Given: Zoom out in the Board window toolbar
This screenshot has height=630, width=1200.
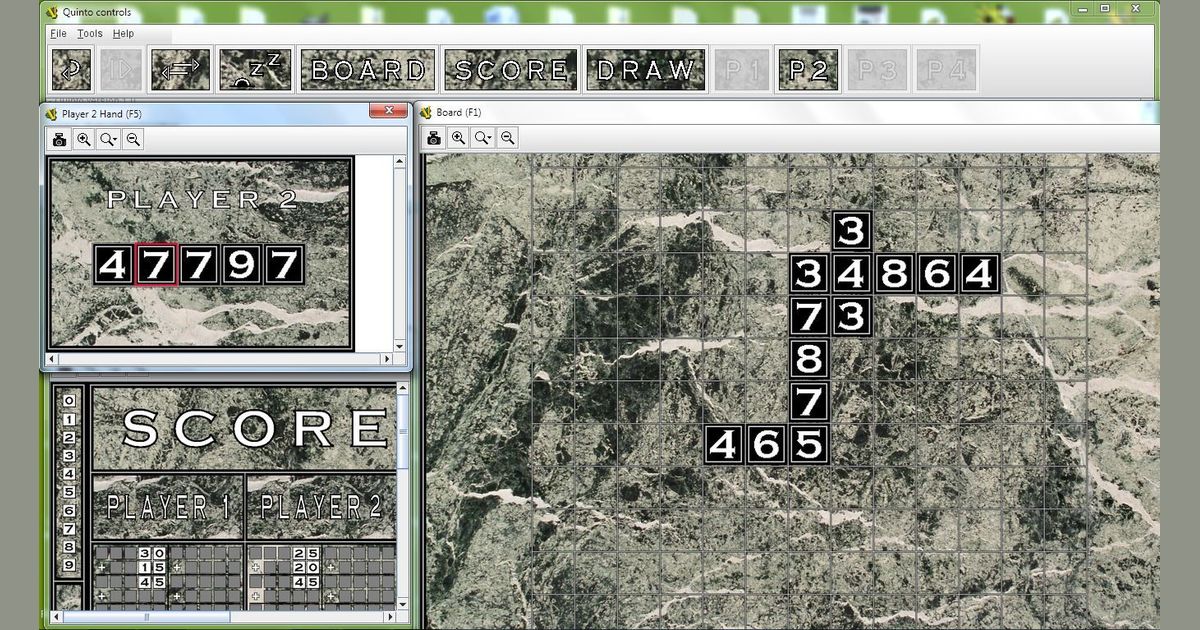Looking at the screenshot, I should pos(508,138).
